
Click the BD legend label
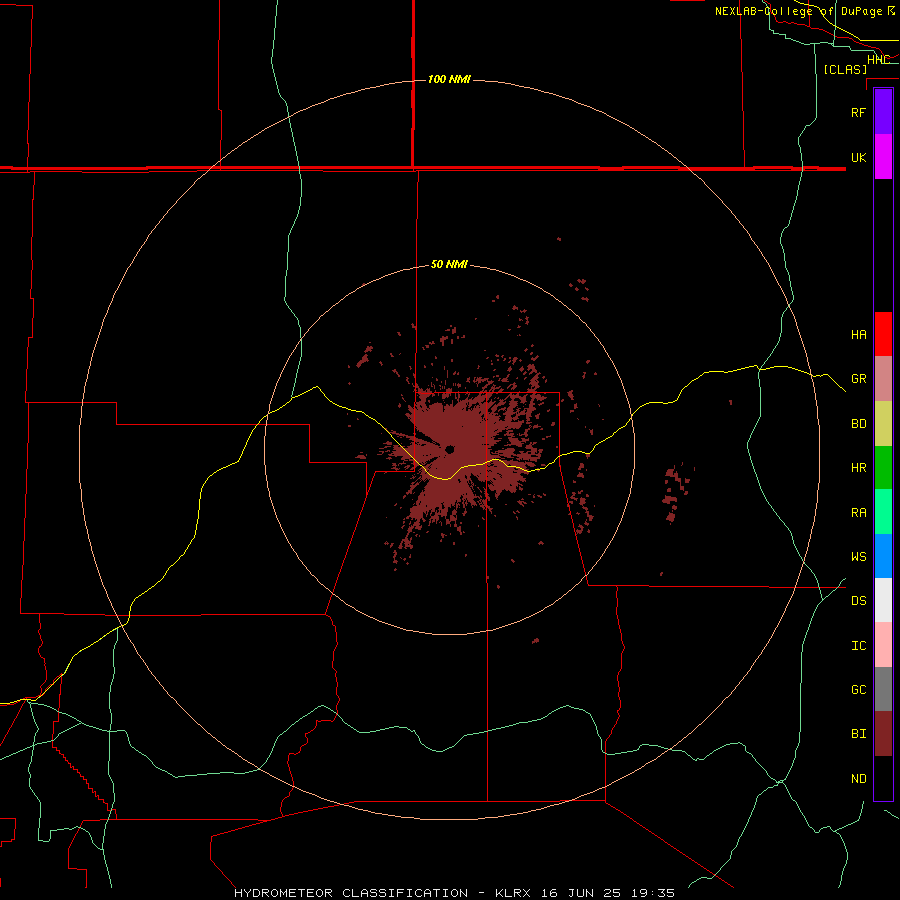(858, 424)
